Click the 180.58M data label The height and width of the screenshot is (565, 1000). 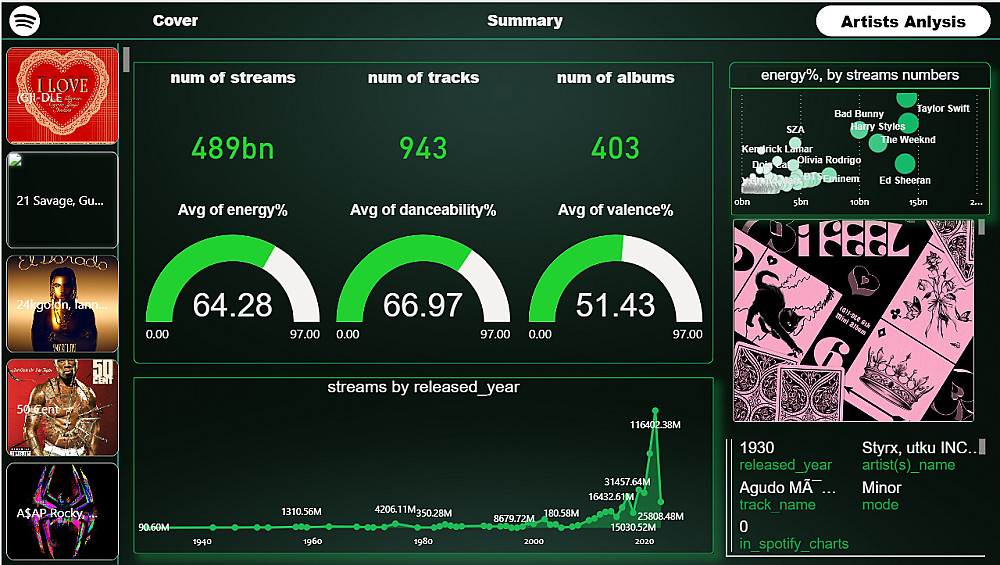[561, 513]
